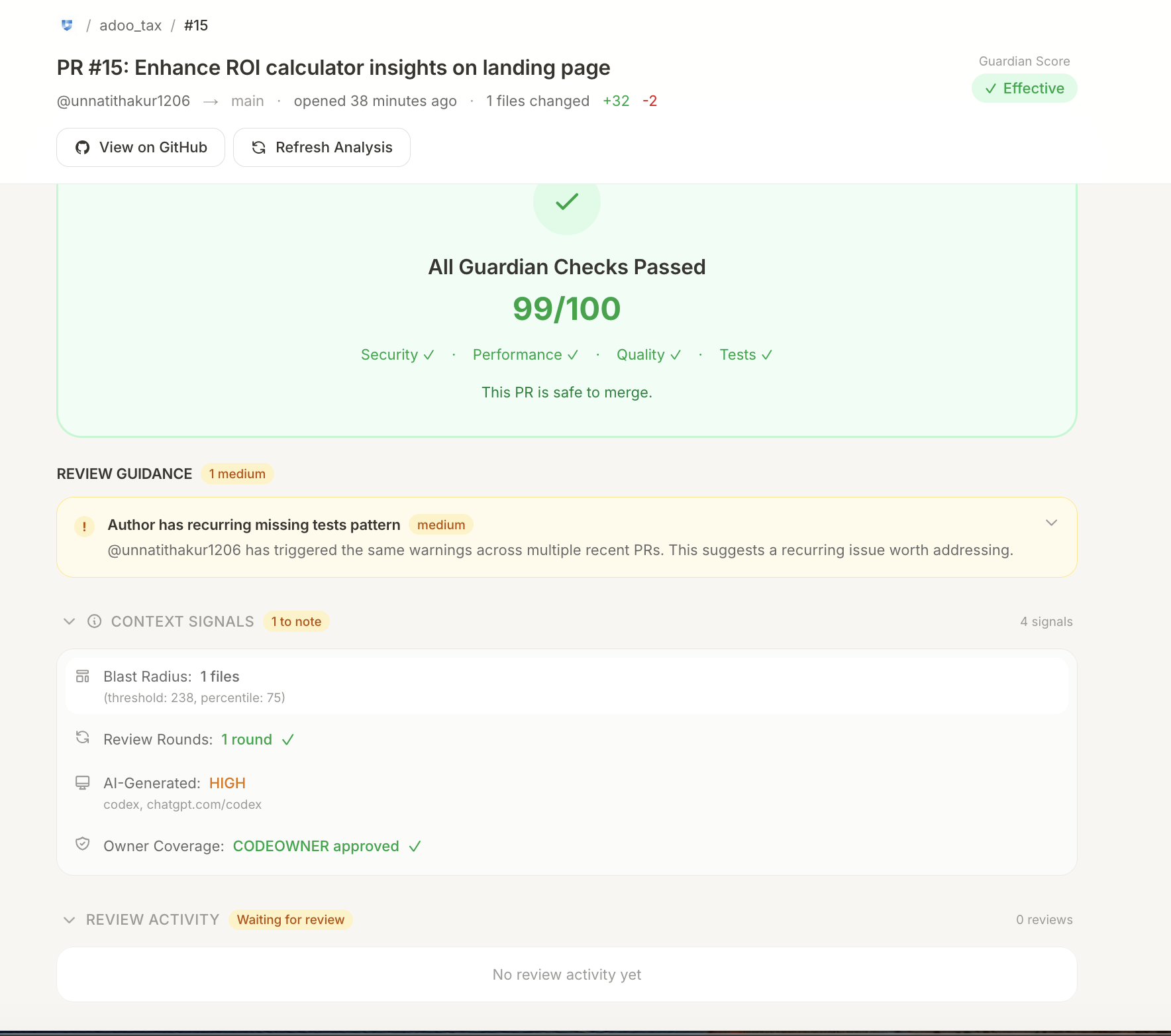This screenshot has width=1171, height=1036.
Task: Click the Owner Coverage shield icon
Action: [x=82, y=843]
